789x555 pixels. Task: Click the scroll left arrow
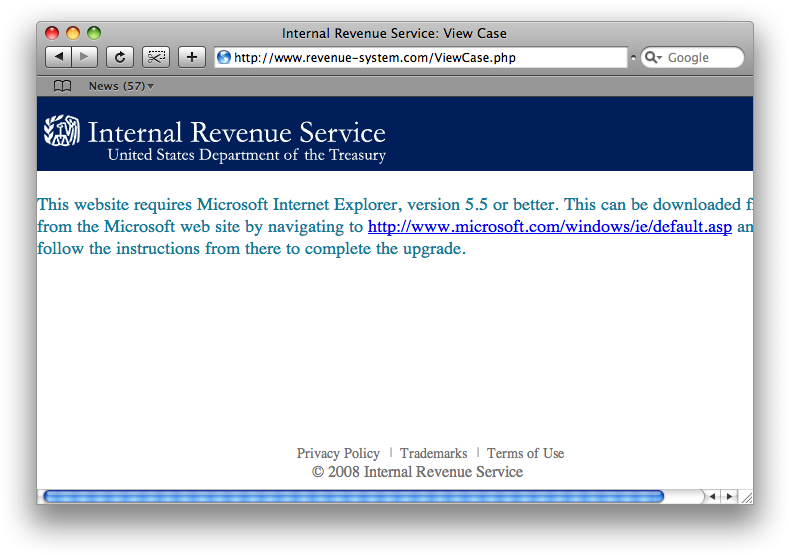click(x=713, y=497)
